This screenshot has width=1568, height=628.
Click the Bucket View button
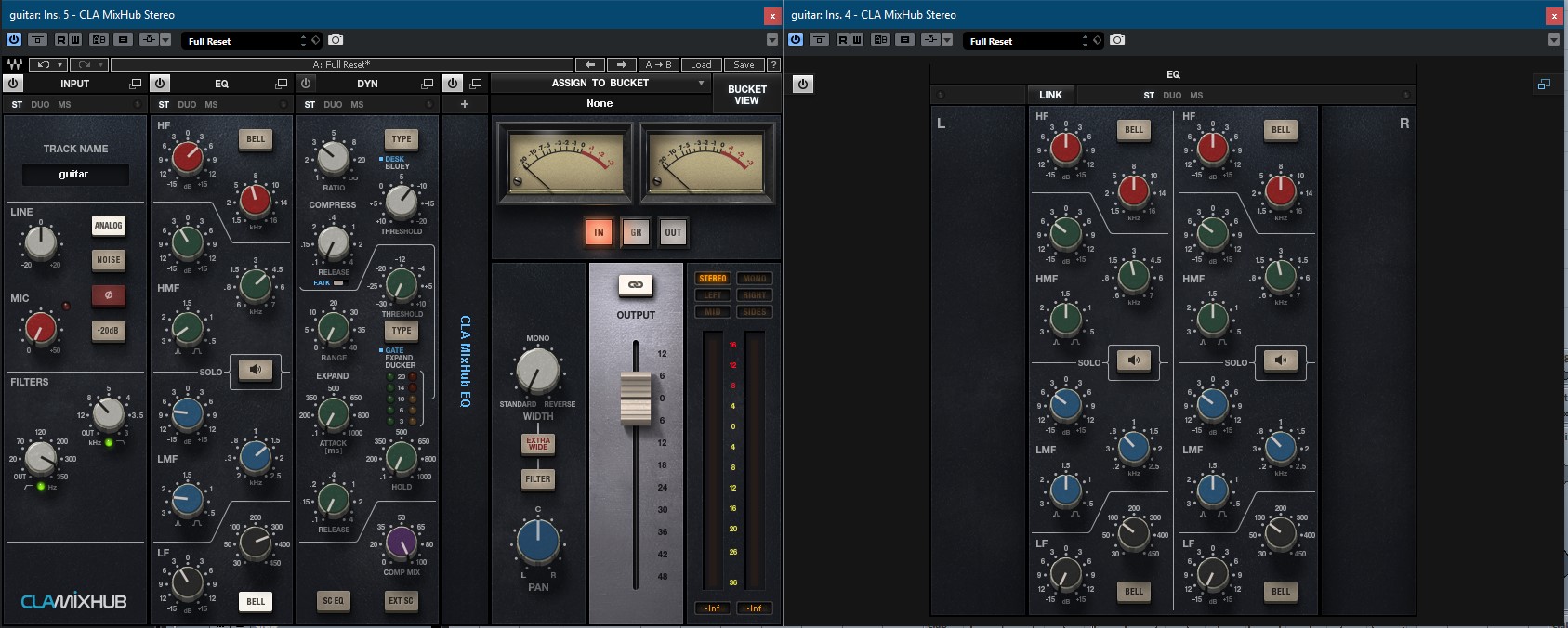point(746,95)
